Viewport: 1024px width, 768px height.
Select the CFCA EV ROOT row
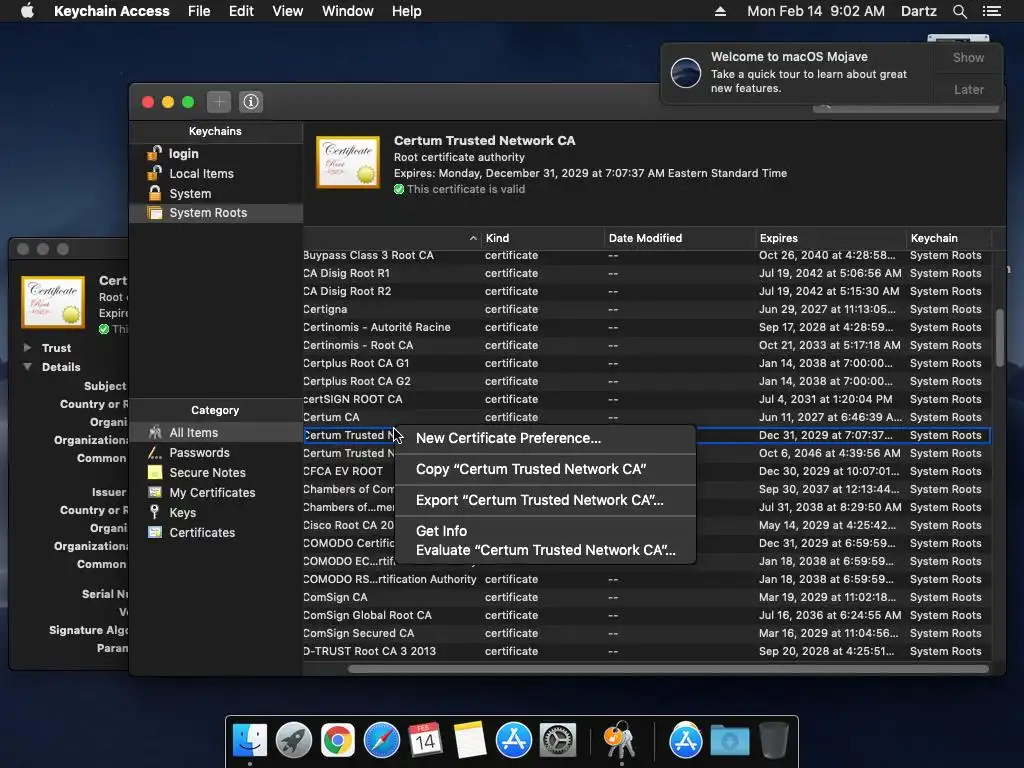pyautogui.click(x=647, y=472)
